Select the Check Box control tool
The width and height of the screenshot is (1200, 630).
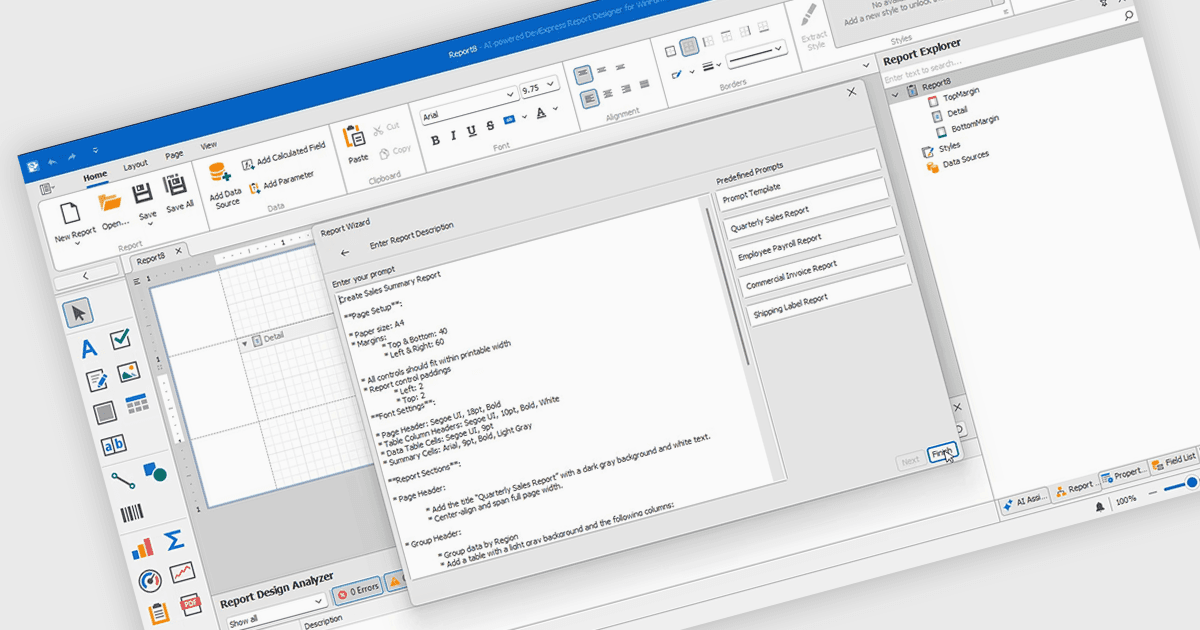tap(122, 339)
